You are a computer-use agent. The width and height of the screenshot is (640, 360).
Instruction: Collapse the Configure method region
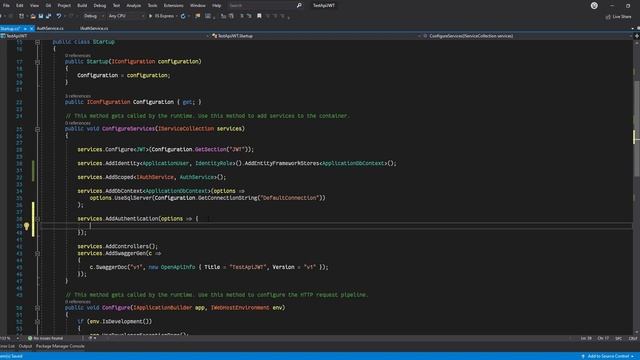[37, 308]
